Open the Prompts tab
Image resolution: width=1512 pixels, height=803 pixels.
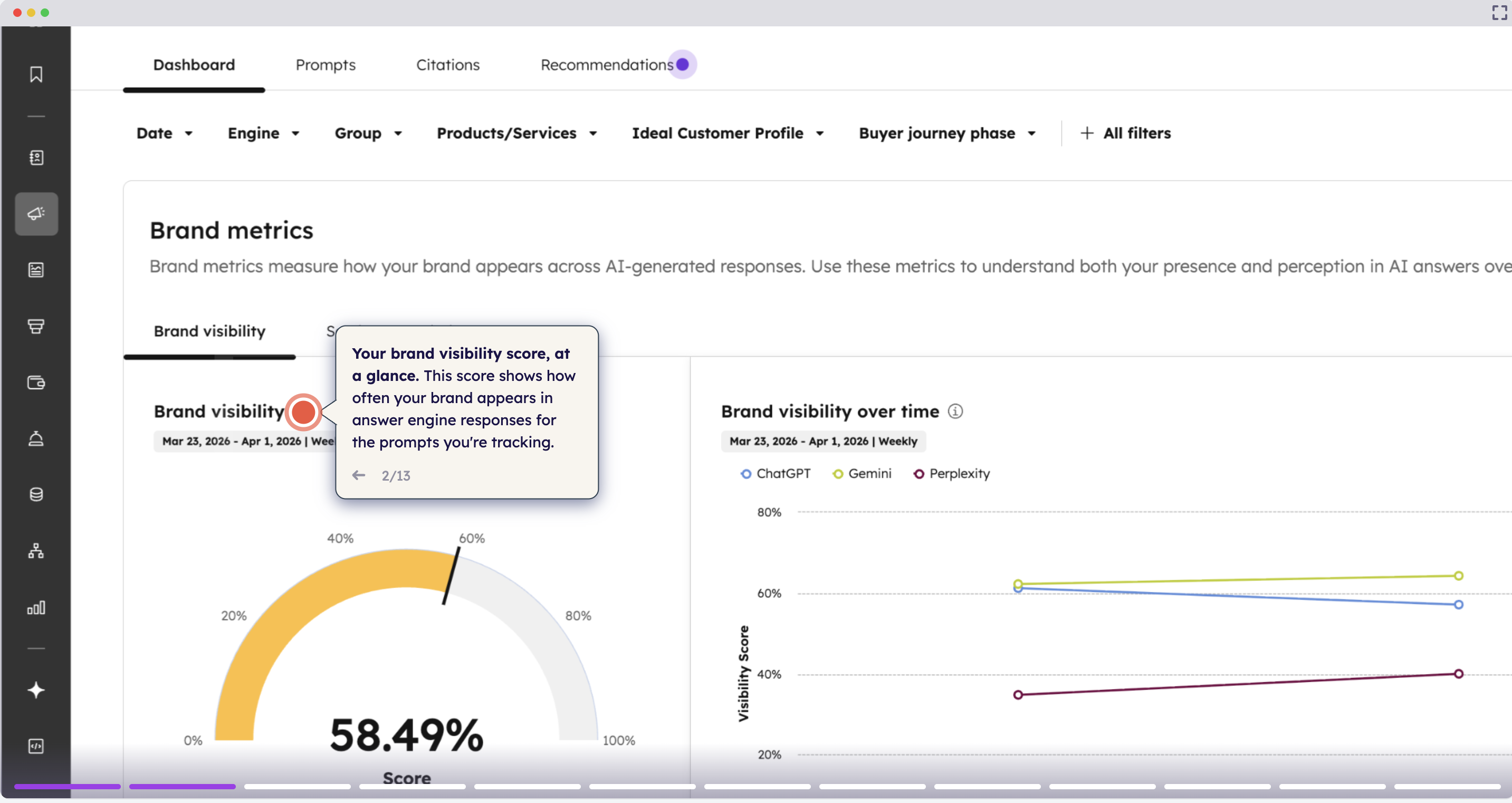point(326,65)
